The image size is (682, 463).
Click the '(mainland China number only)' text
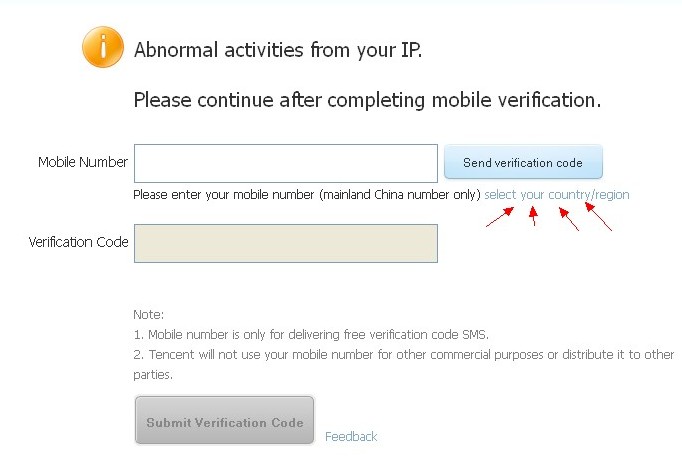pos(400,194)
